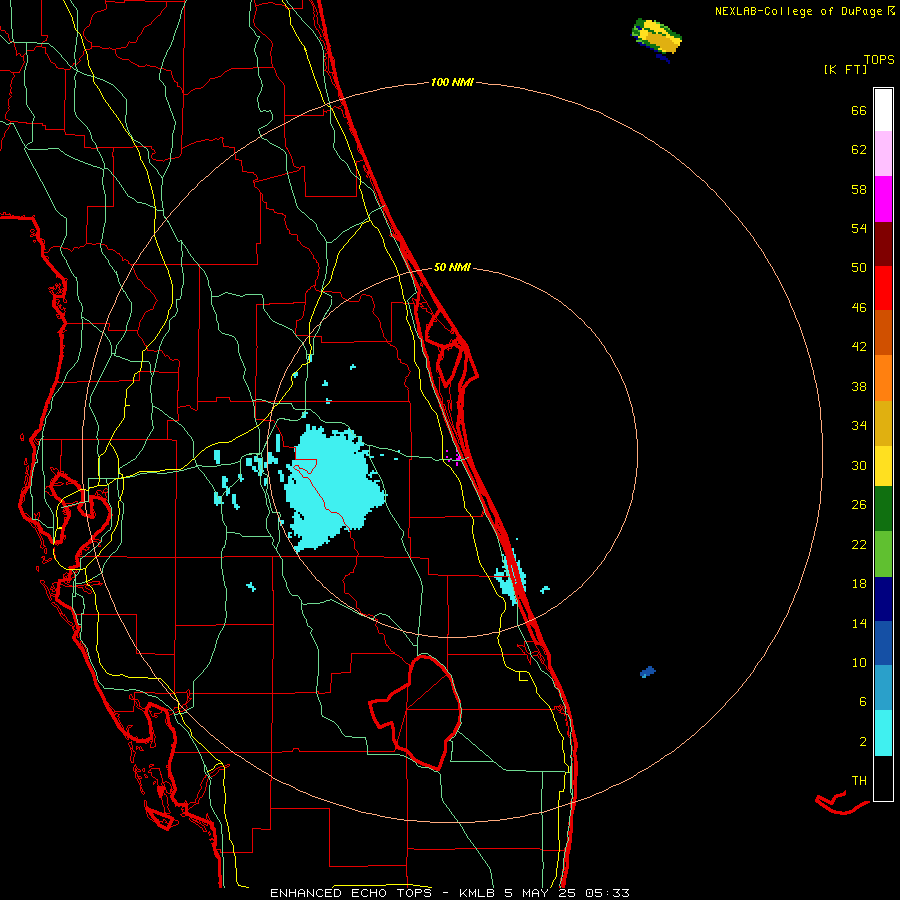Click the 05:33 timestamp in the caption

[x=607, y=893]
